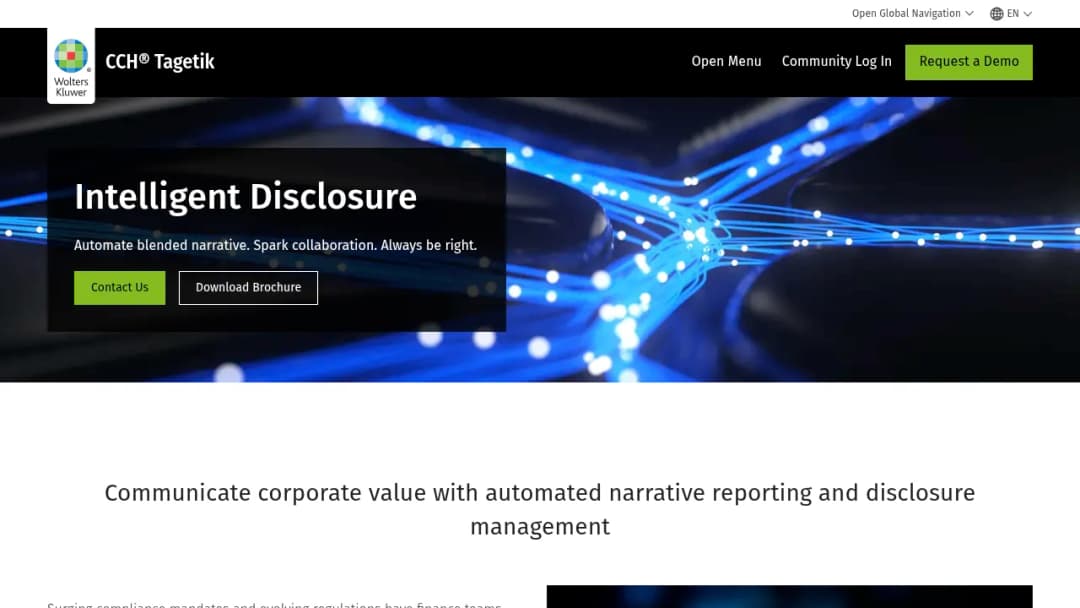Open Community Log In link
Screen dimensions: 1080x608
[x=836, y=61]
